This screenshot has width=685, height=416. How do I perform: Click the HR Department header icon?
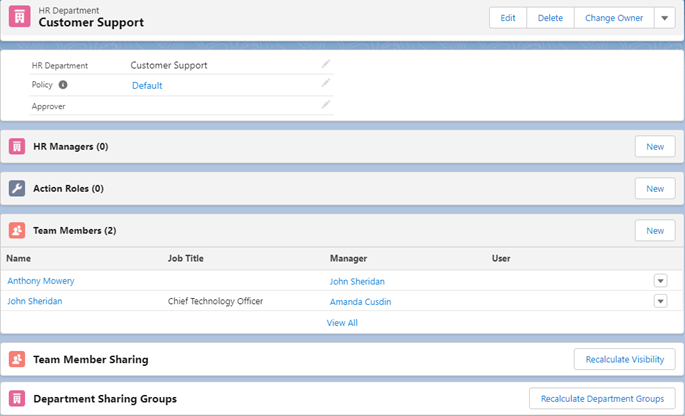pos(17,17)
